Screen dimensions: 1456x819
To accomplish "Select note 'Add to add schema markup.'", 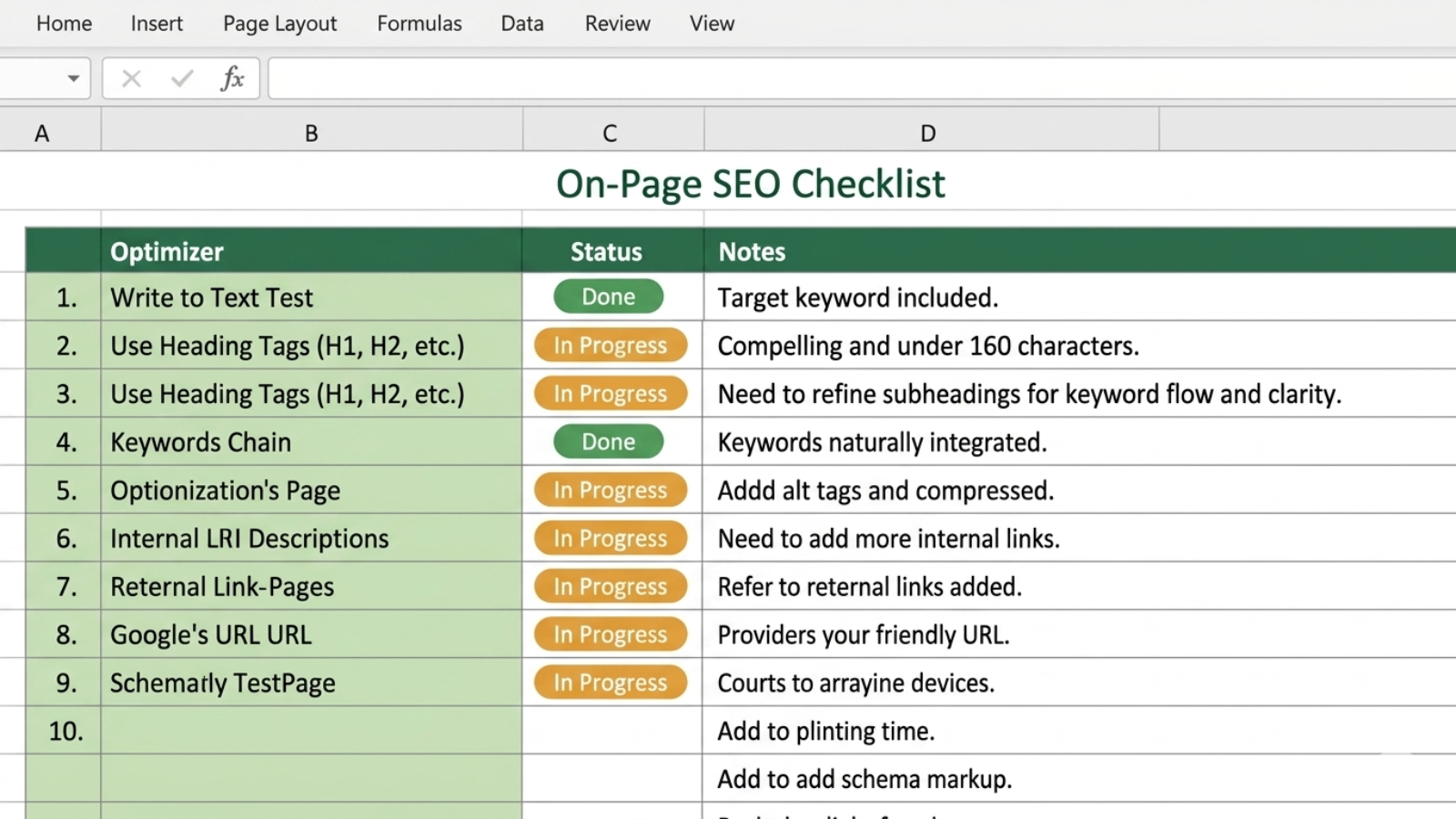I will [1079, 779].
